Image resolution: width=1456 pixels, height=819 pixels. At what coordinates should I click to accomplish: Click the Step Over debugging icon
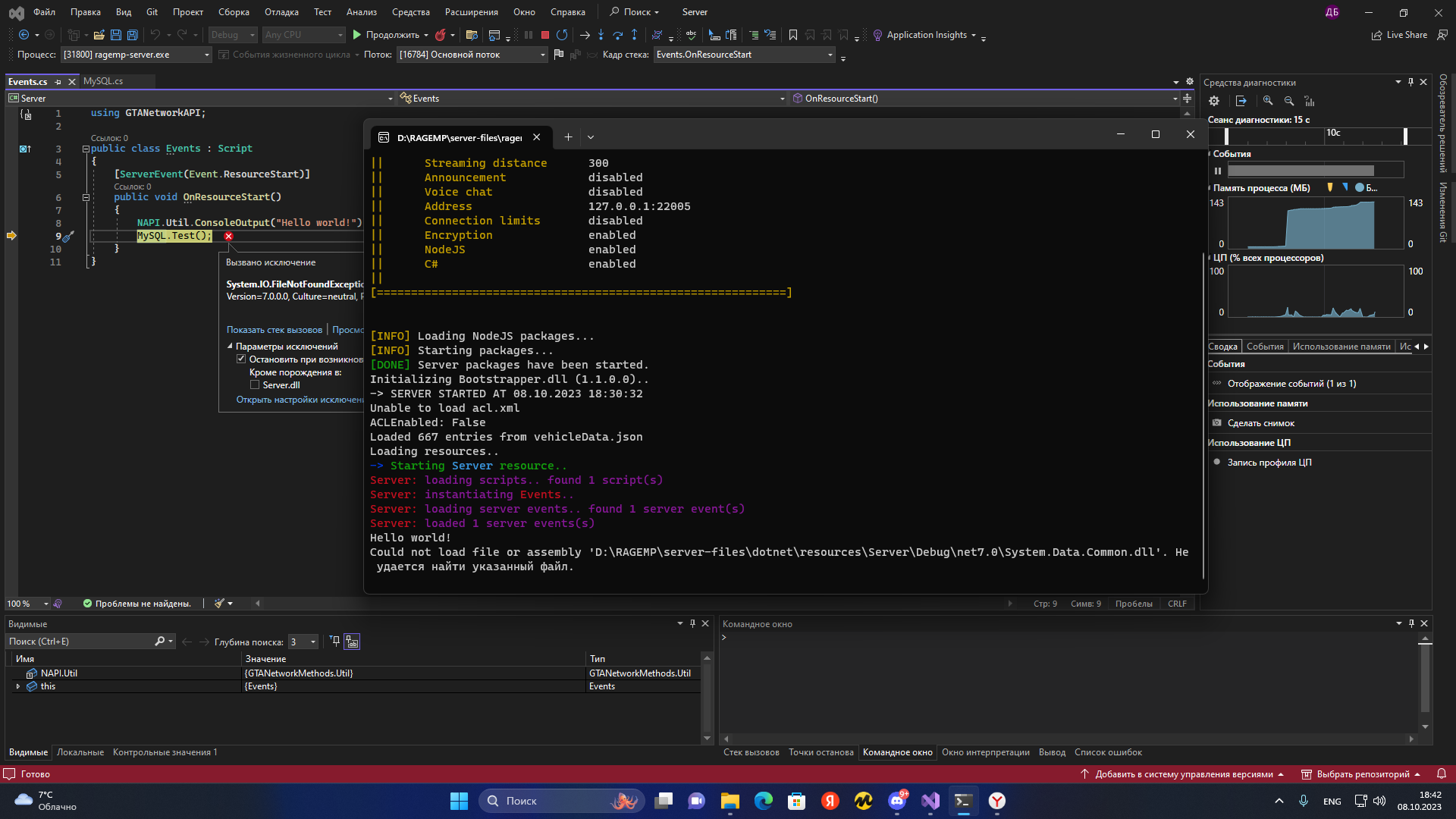coord(617,35)
